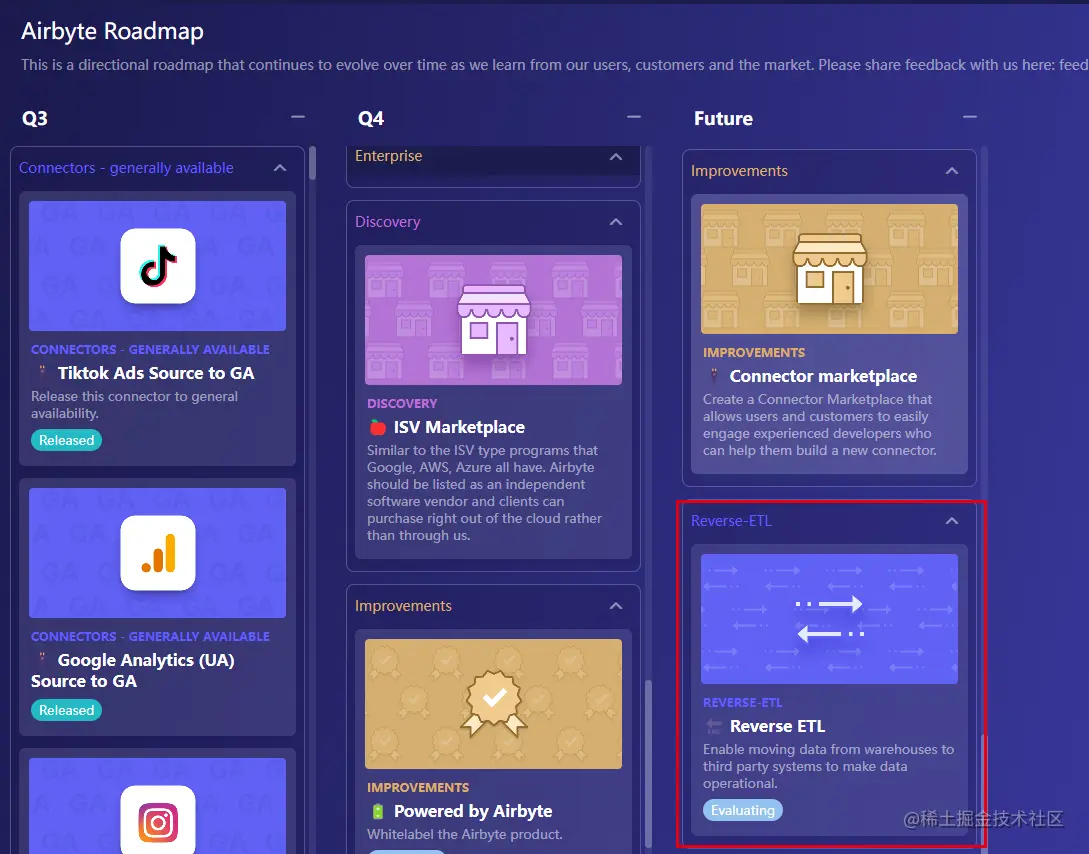Collapse Connectors - generally available group
This screenshot has width=1089, height=854.
pyautogui.click(x=280, y=168)
